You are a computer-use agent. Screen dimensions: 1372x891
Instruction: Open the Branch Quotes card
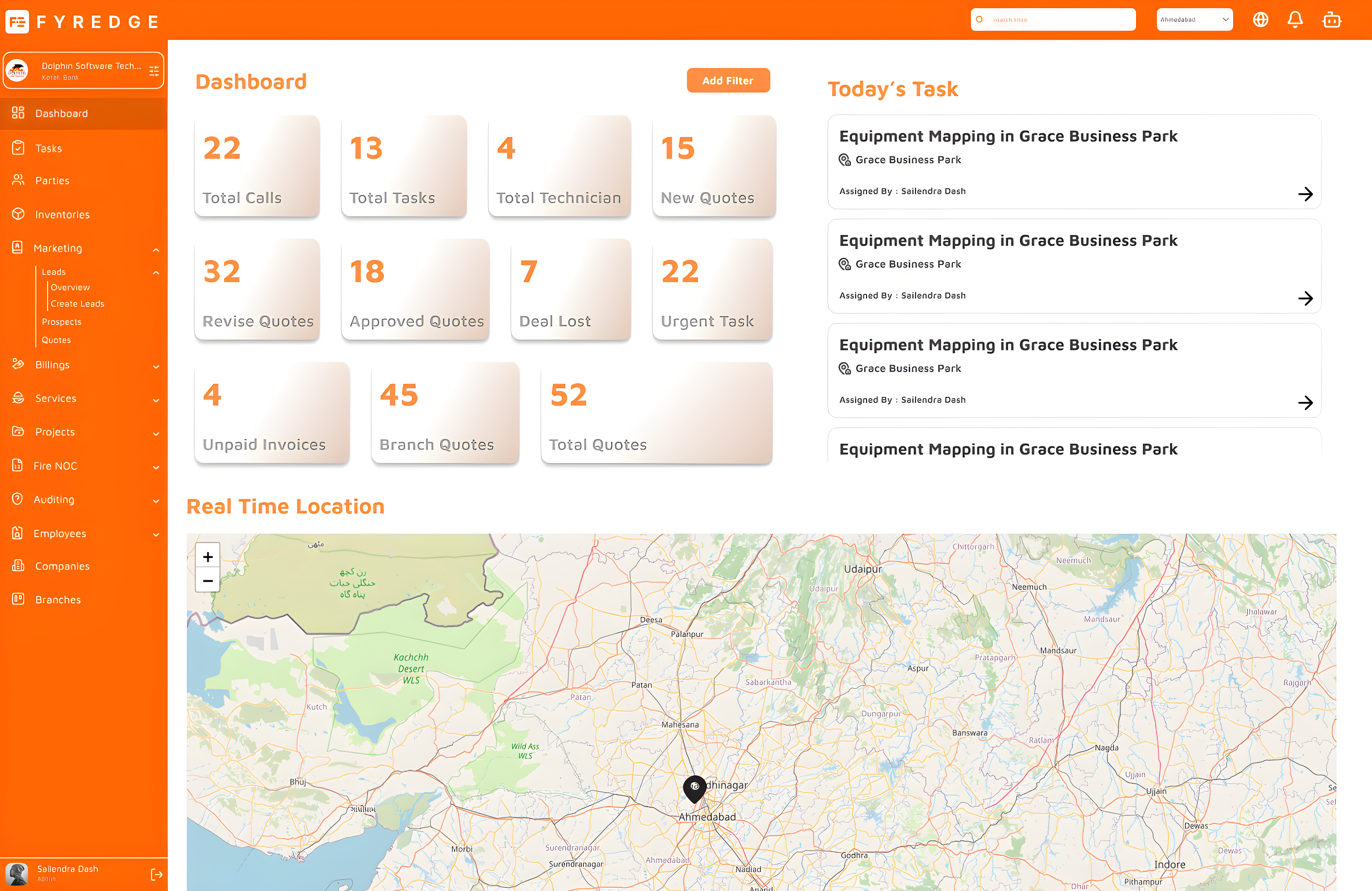pyautogui.click(x=446, y=413)
